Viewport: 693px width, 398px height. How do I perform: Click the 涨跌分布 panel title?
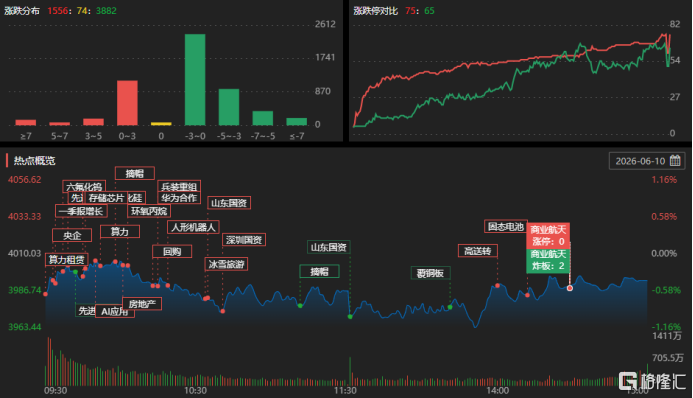22,11
